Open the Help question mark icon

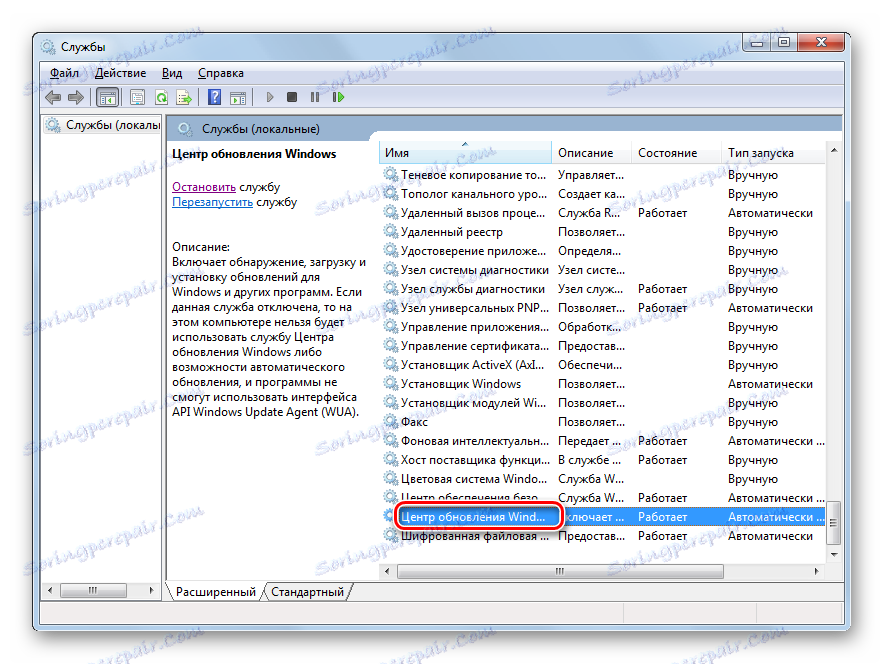(214, 98)
